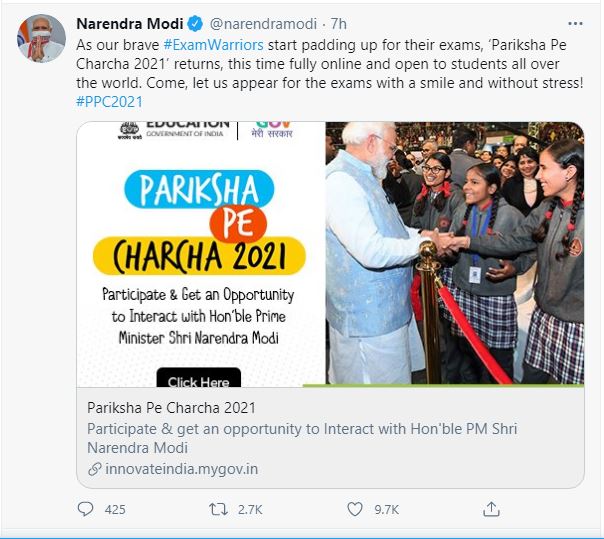Viewport: 604px width, 539px height.
Task: Like the tweet with heart icon
Action: click(x=355, y=509)
